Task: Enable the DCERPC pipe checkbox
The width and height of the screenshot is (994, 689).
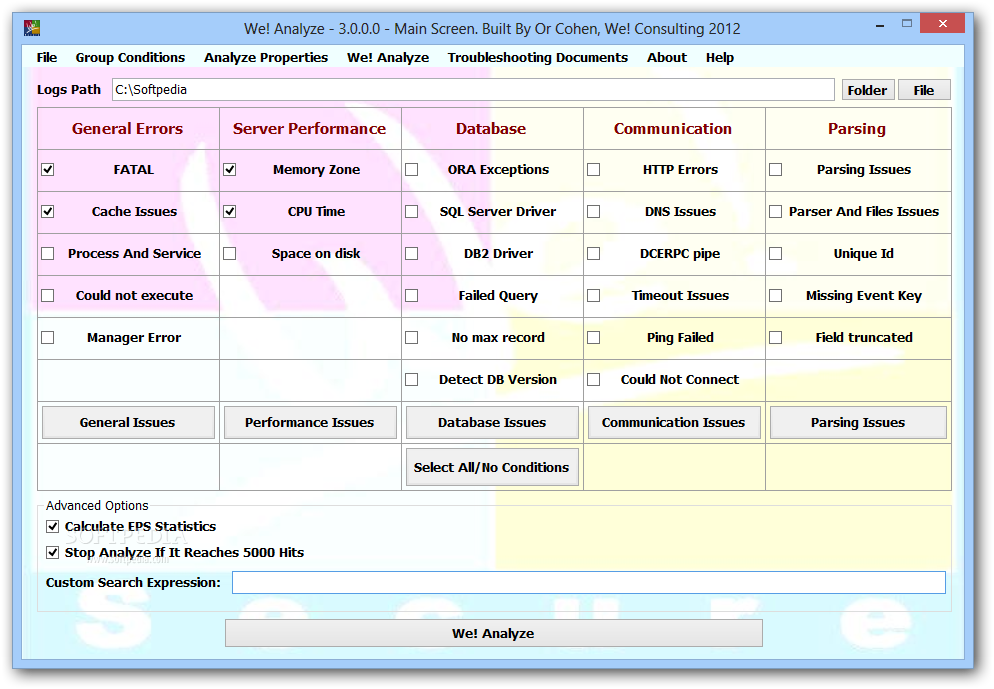Action: pos(594,254)
